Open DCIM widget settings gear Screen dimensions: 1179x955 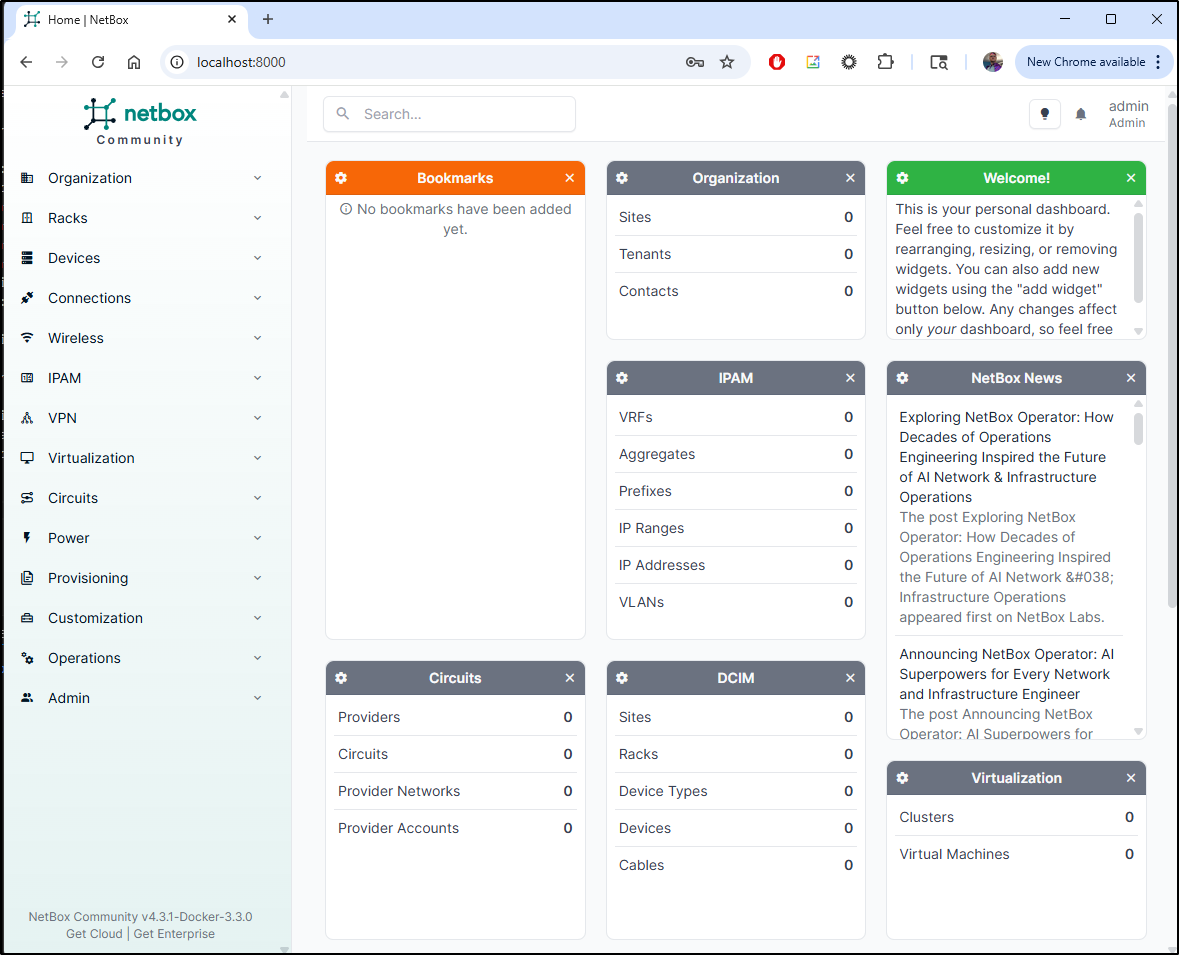point(622,678)
